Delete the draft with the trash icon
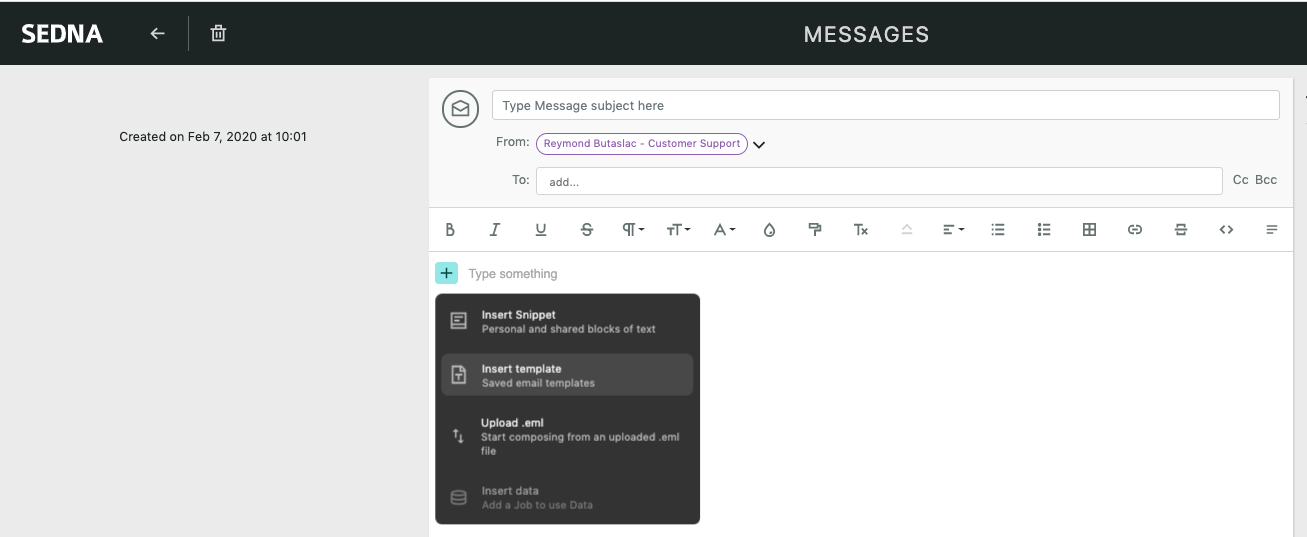This screenshot has width=1307, height=537. tap(218, 33)
